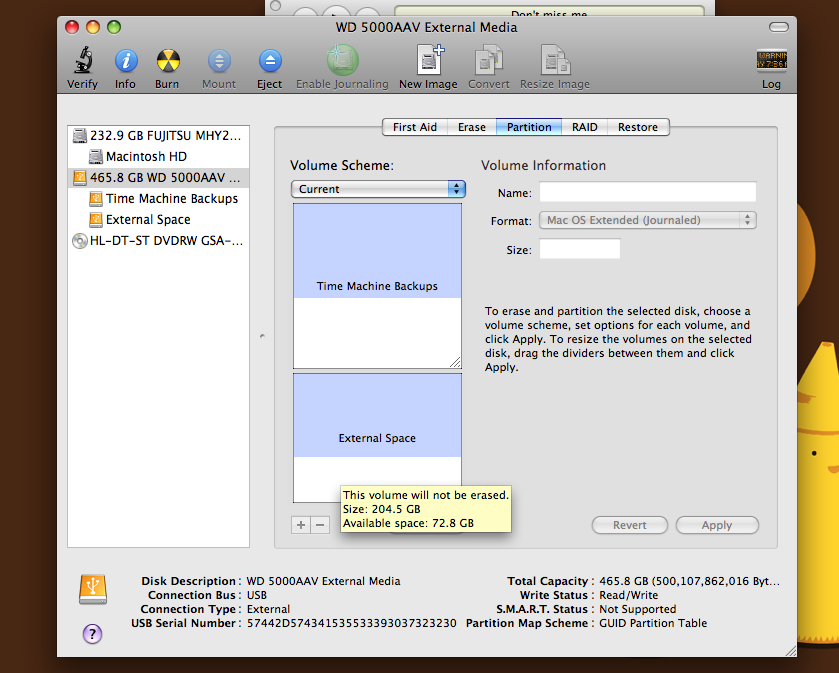The image size is (839, 673).
Task: Open the Volume Scheme Current dropdown
Action: tap(378, 189)
